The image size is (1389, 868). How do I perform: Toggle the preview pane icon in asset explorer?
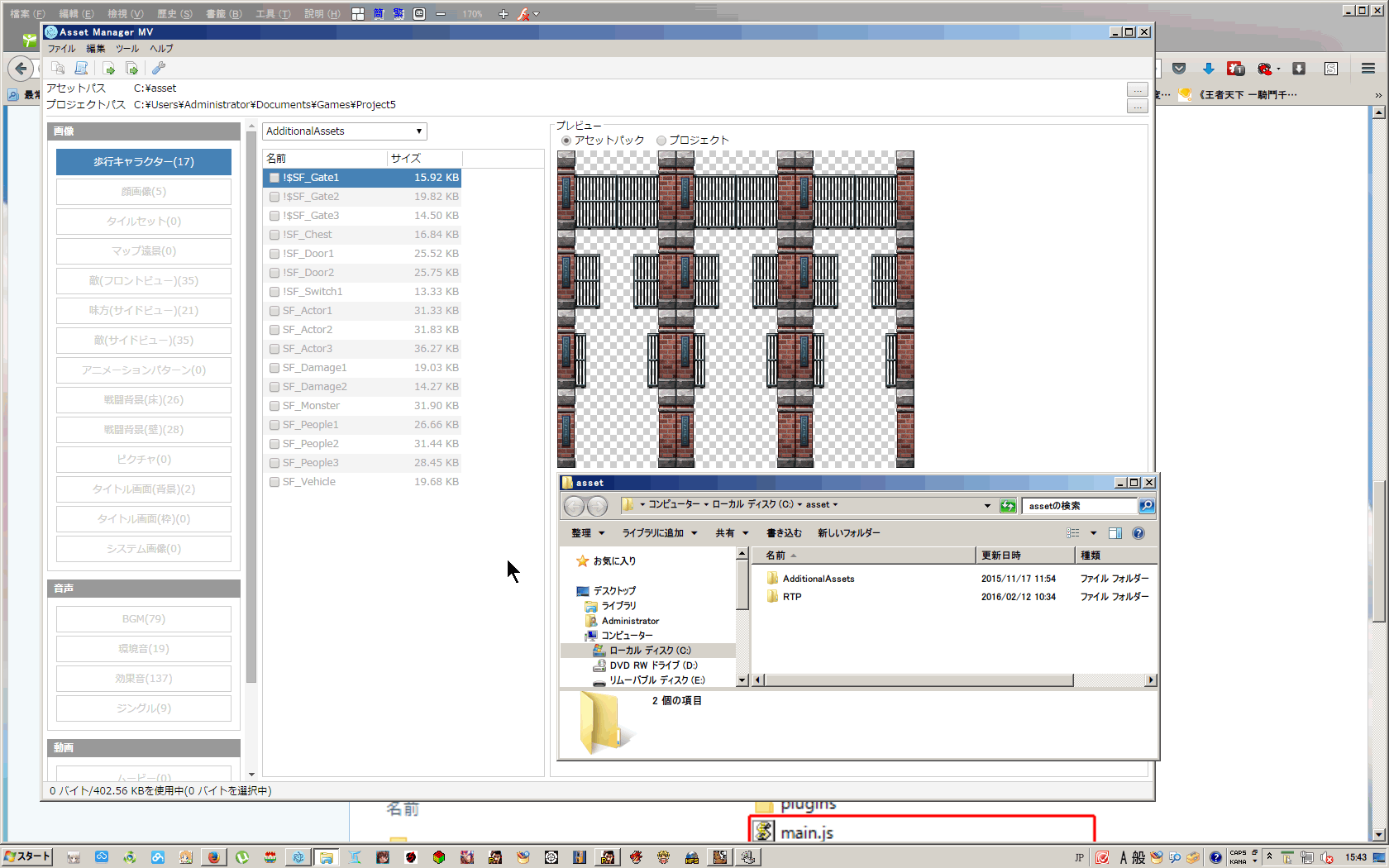[1115, 533]
